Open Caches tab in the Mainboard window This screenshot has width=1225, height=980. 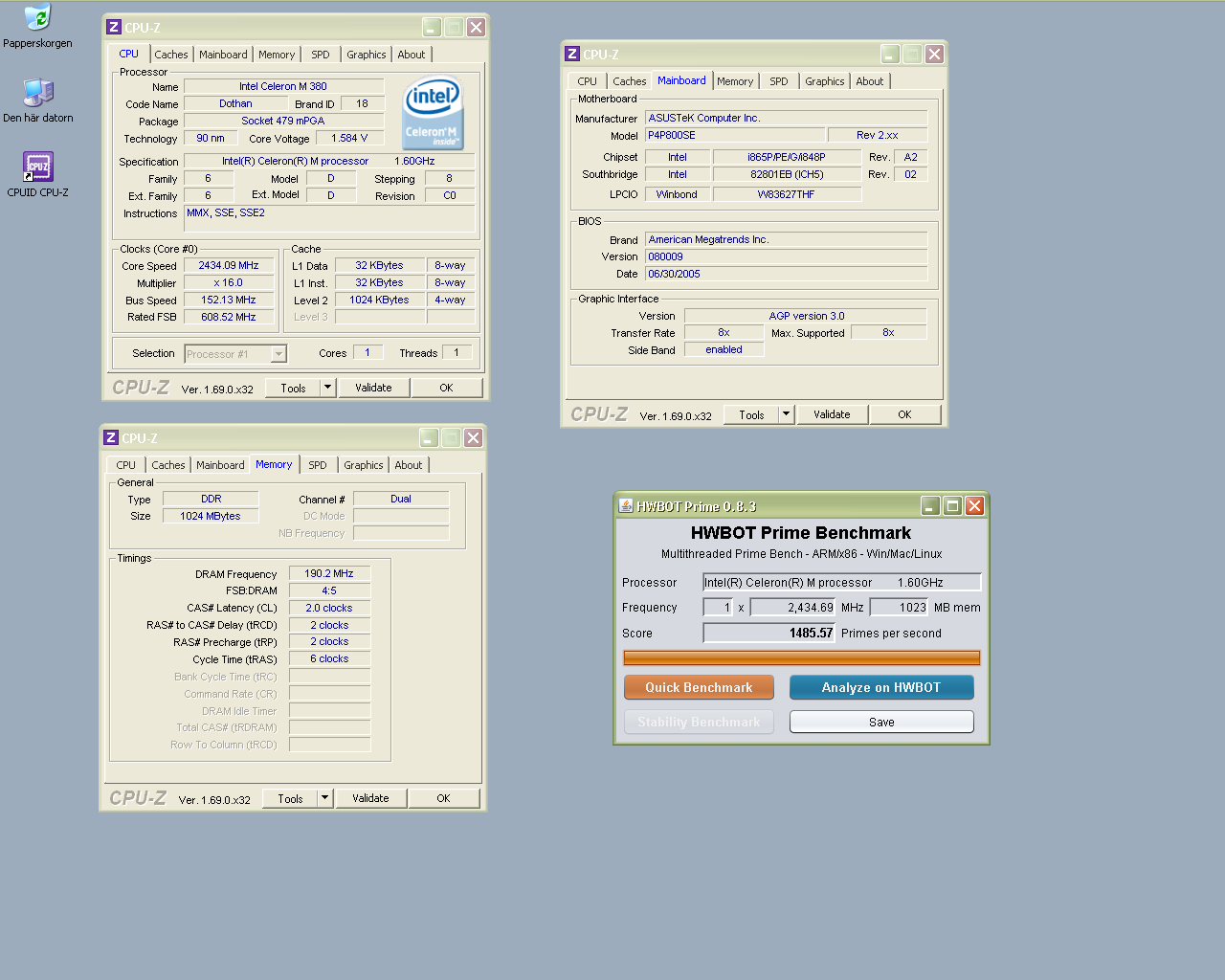pyautogui.click(x=630, y=81)
